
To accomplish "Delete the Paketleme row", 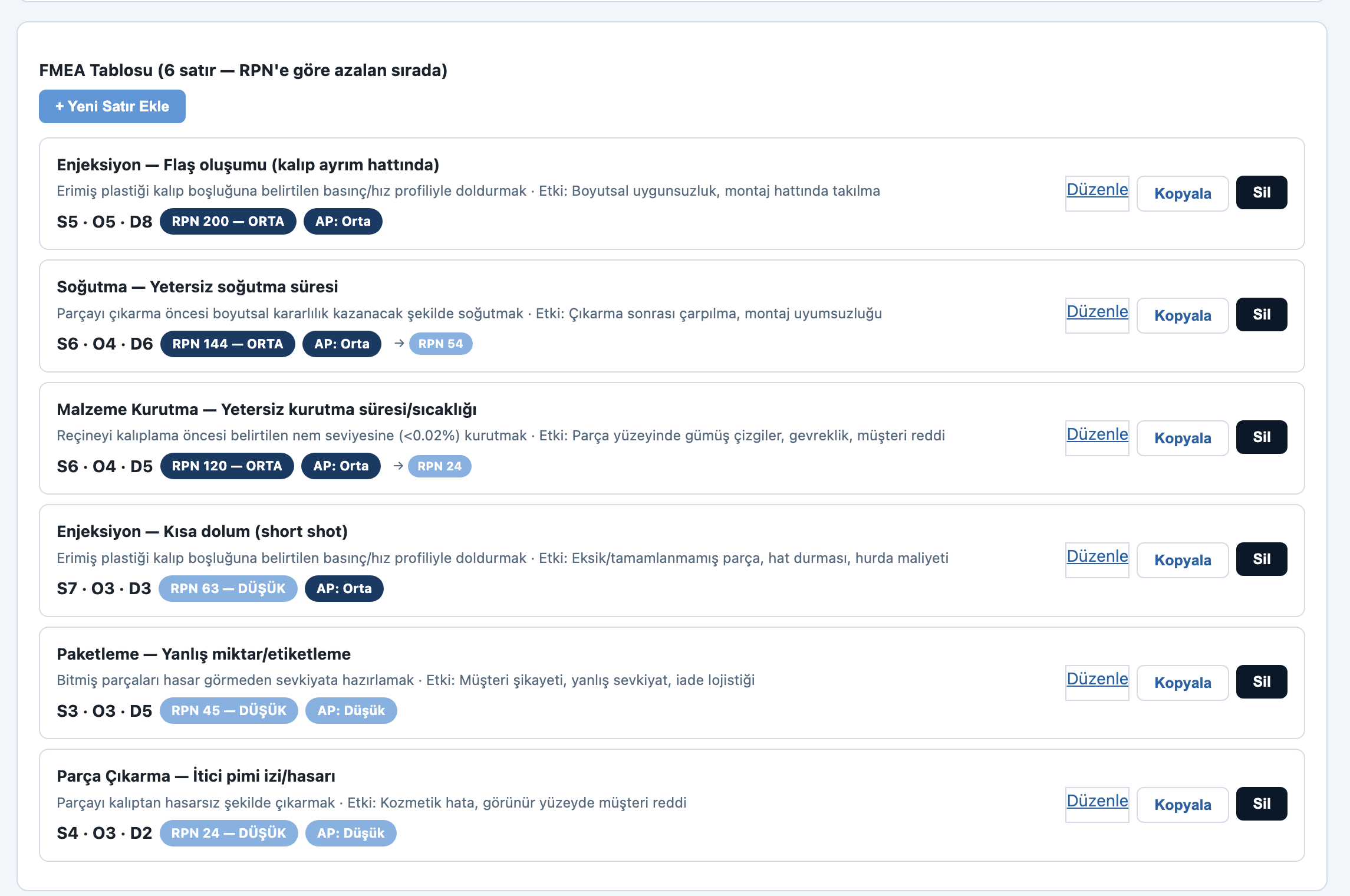I will (x=1262, y=681).
